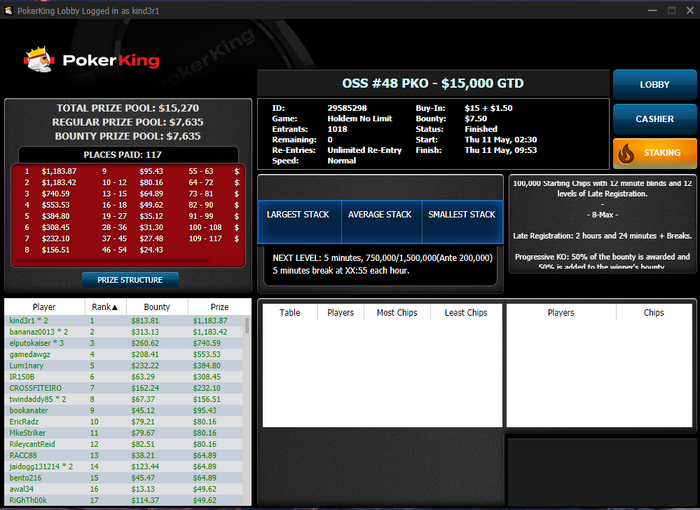Switch to the Largest Stack tab
This screenshot has width=700, height=510.
click(x=298, y=222)
